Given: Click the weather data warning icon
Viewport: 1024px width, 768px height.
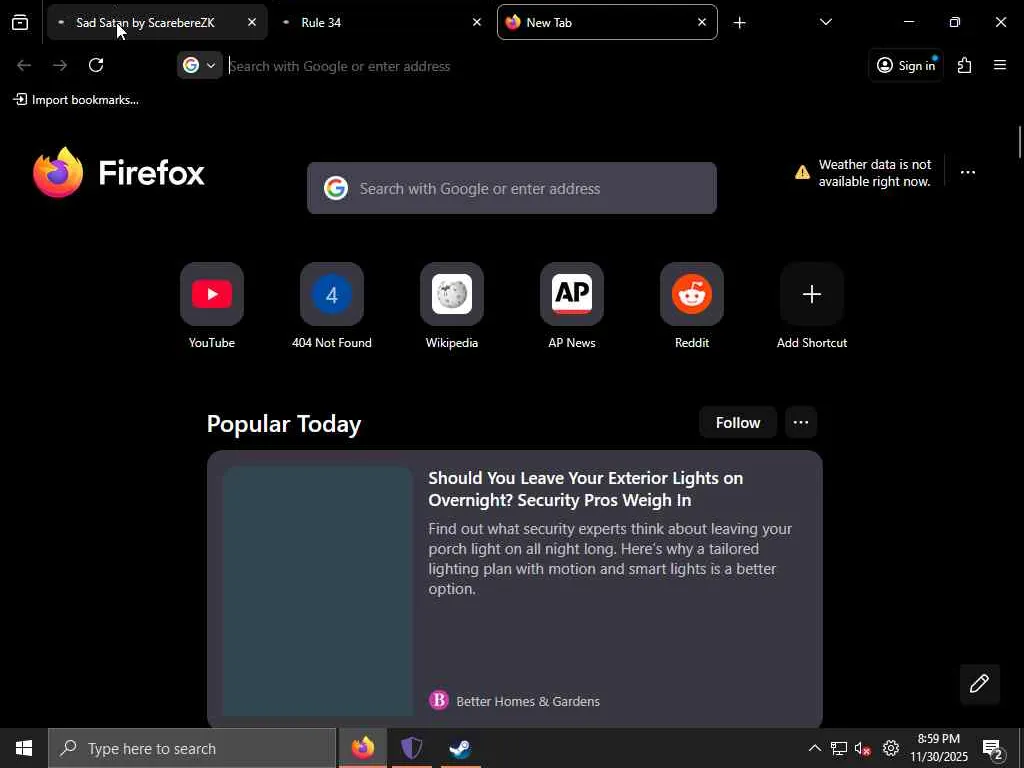Looking at the screenshot, I should pos(802,172).
